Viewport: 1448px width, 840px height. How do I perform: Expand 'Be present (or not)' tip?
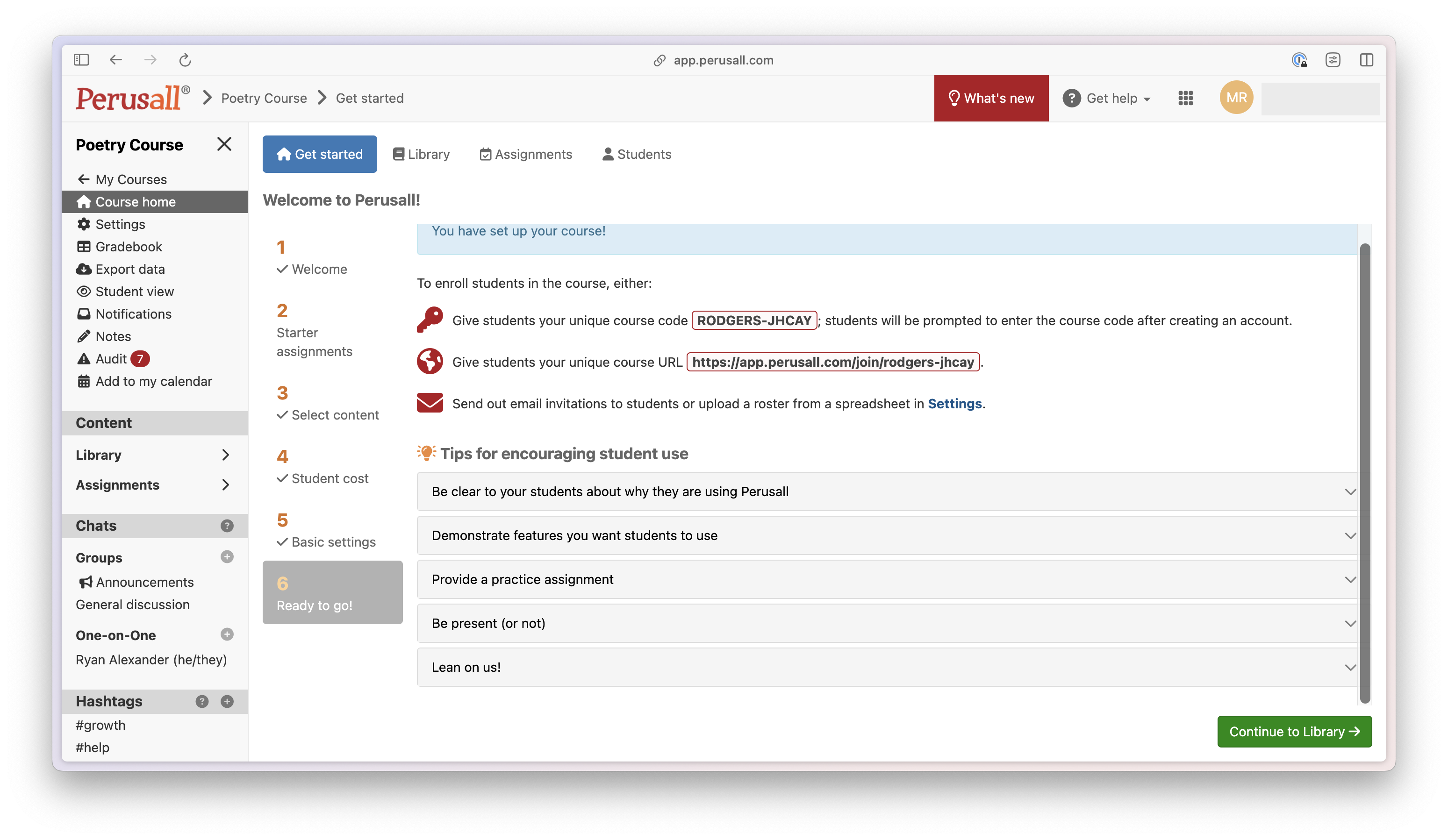coord(887,624)
